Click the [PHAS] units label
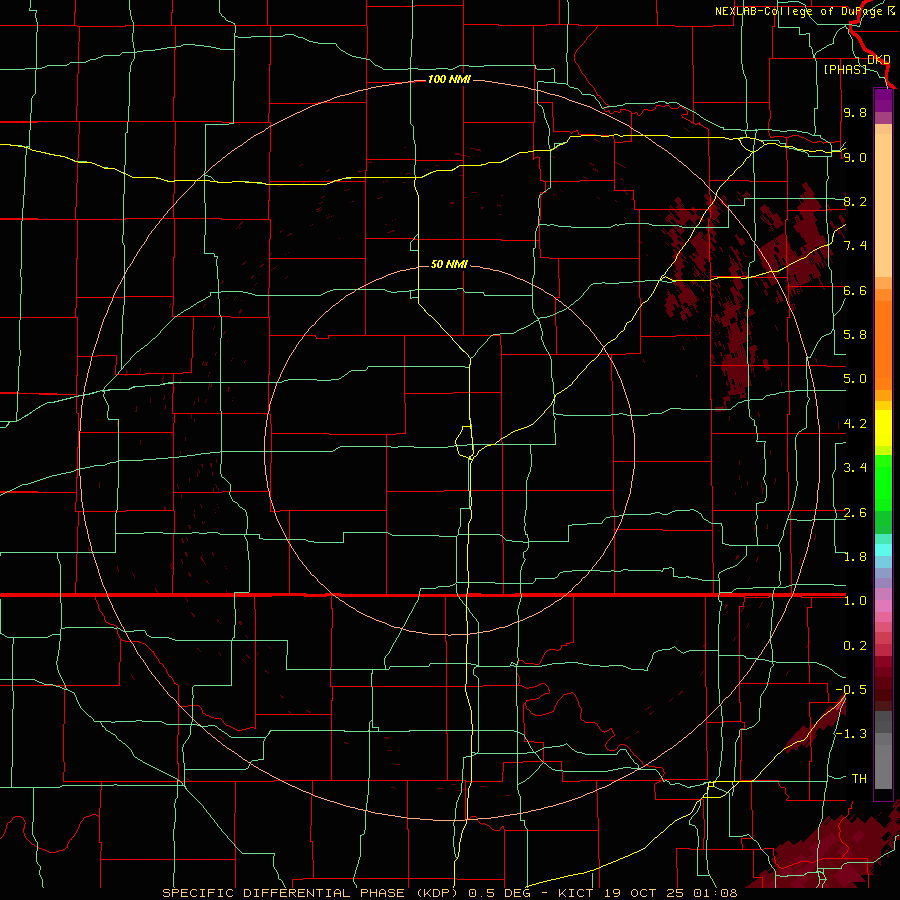The image size is (900, 900). point(845,69)
